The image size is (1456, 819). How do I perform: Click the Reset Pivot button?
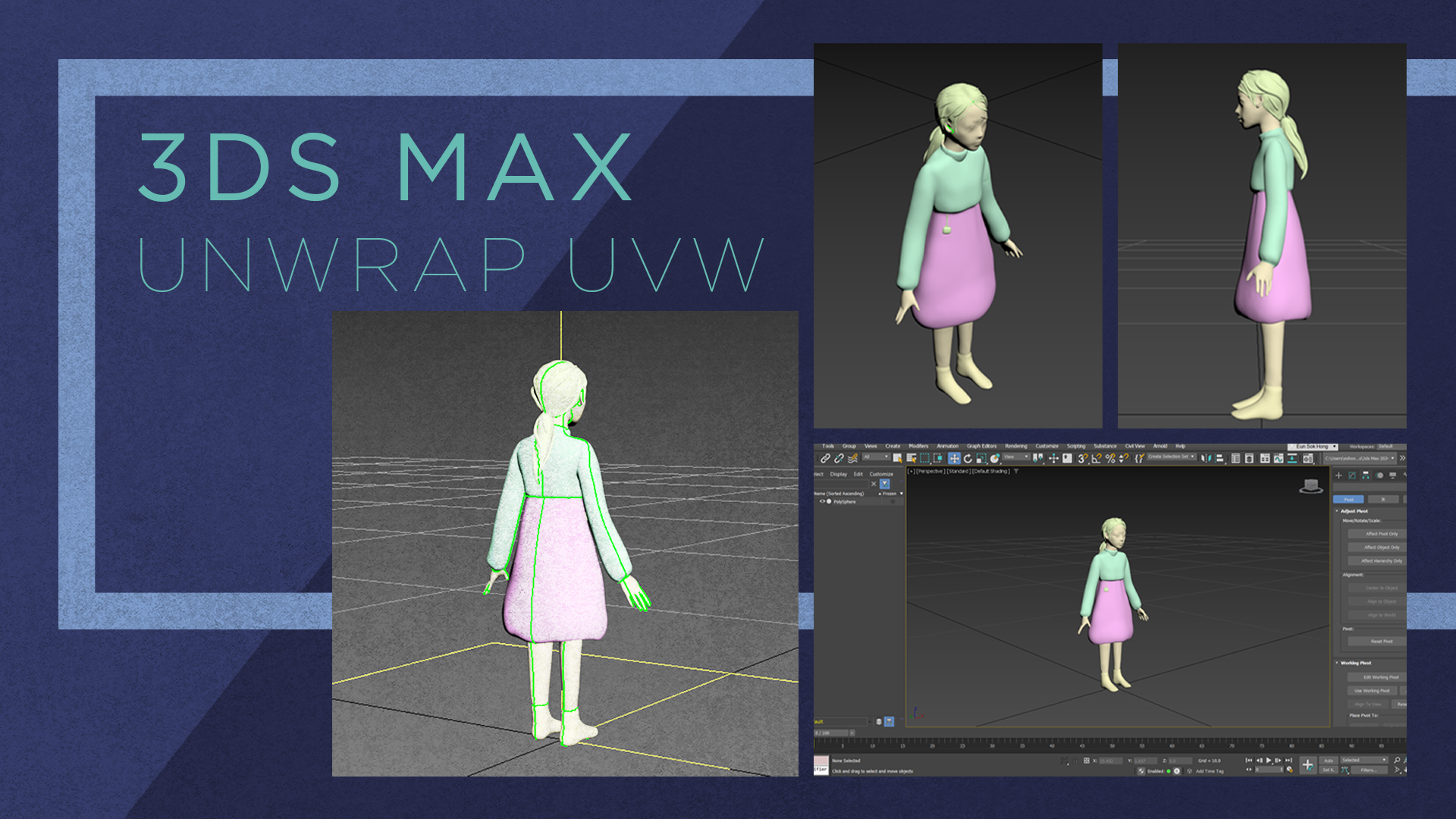click(1381, 642)
